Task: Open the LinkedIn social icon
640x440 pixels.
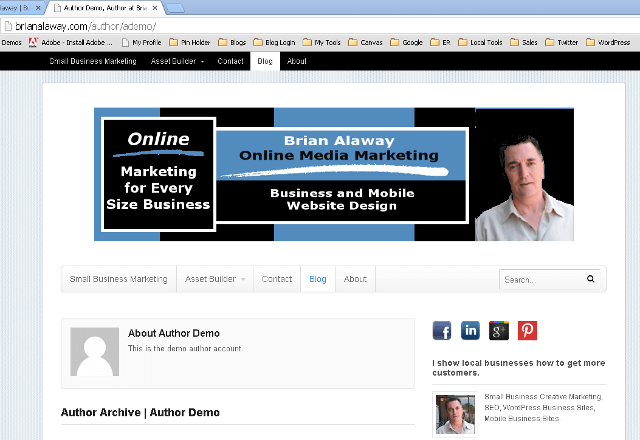Action: (x=470, y=331)
